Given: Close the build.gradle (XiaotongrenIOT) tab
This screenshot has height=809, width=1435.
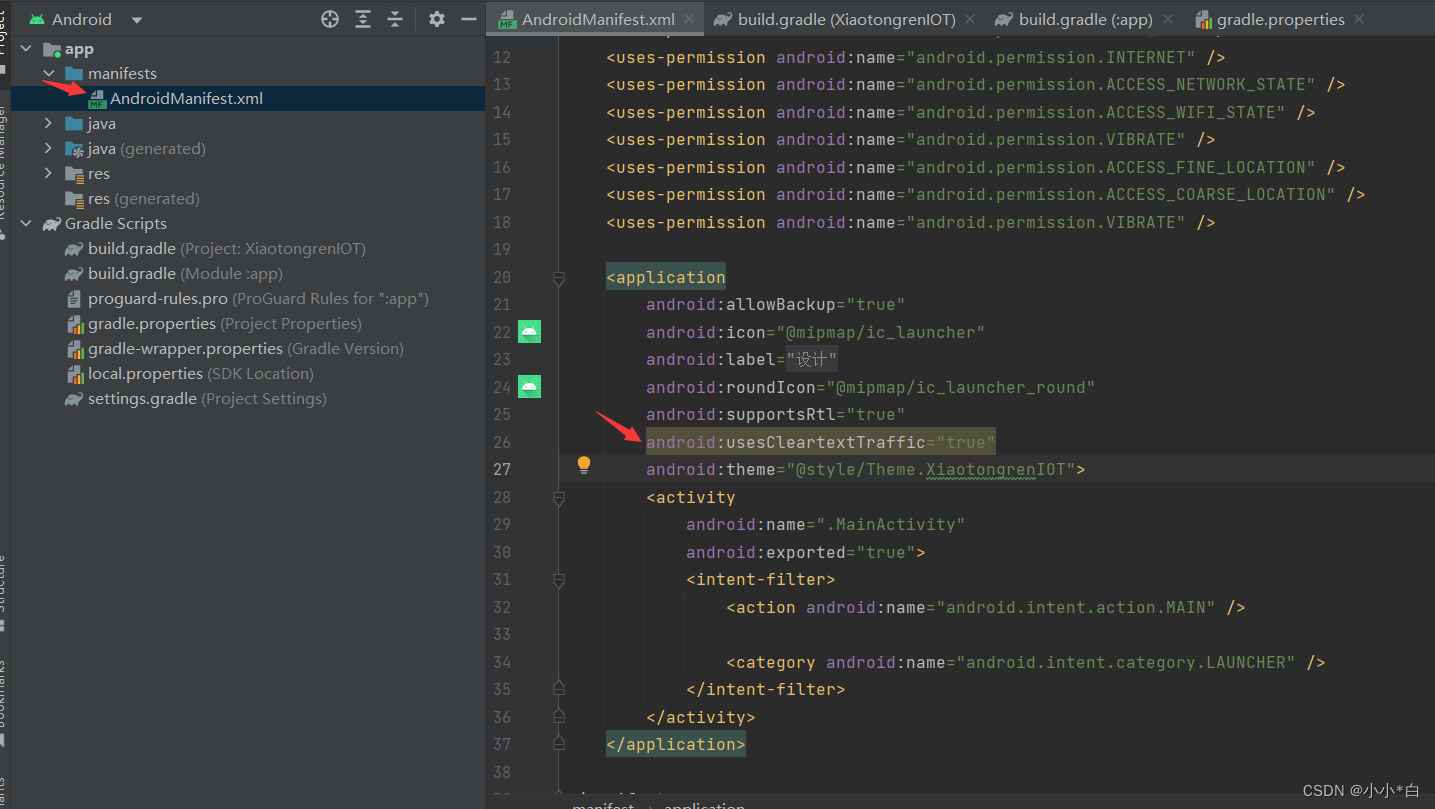Looking at the screenshot, I should [x=971, y=19].
